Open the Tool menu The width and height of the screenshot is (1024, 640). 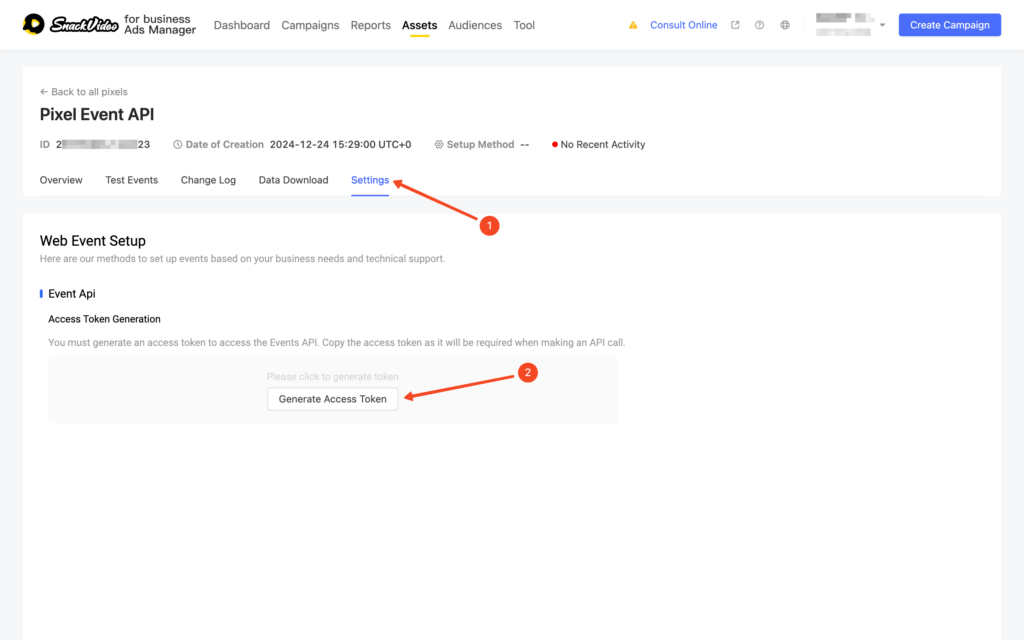(x=524, y=25)
